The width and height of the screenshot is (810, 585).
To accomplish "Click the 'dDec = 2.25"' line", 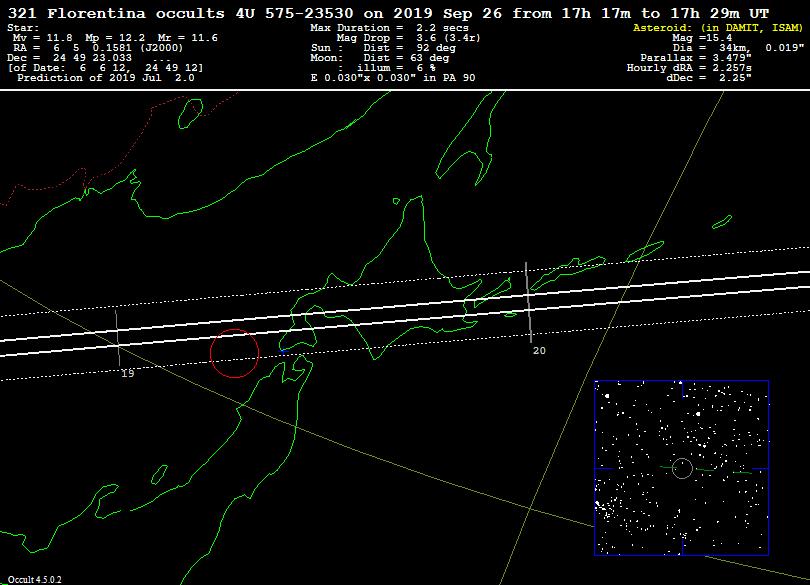I will pos(709,78).
